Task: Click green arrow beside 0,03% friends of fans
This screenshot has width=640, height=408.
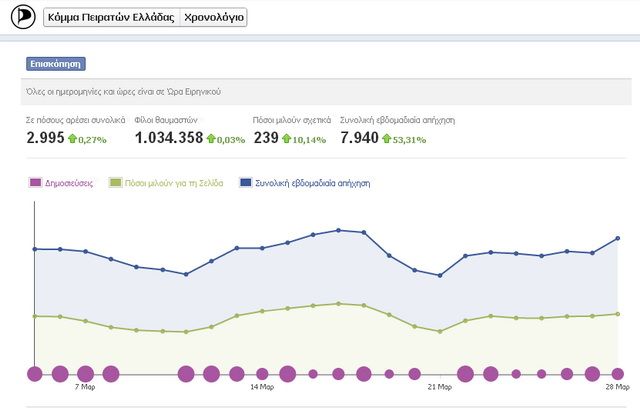Action: click(210, 138)
